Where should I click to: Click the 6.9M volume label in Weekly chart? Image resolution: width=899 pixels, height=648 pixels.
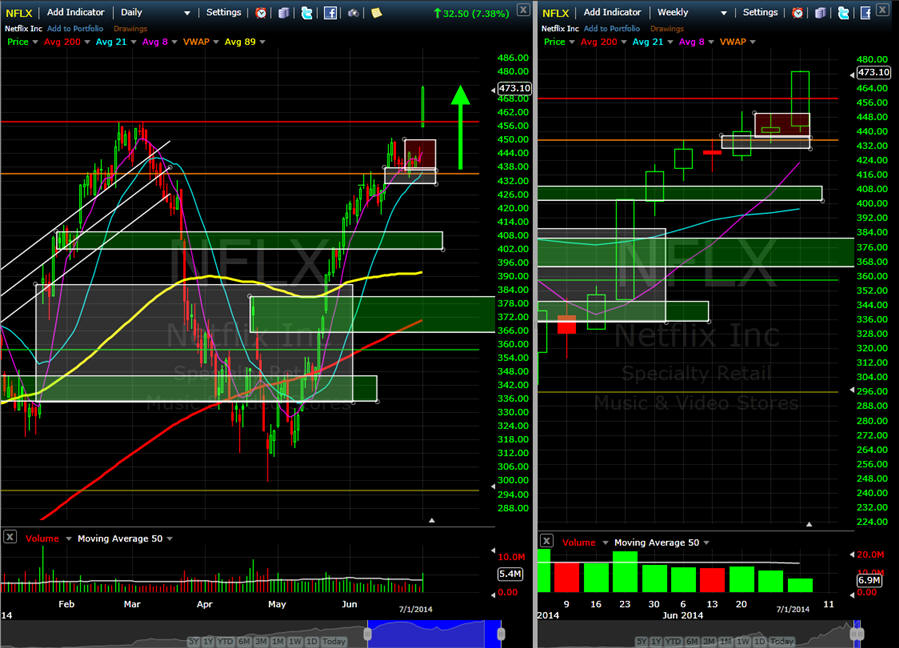point(869,580)
